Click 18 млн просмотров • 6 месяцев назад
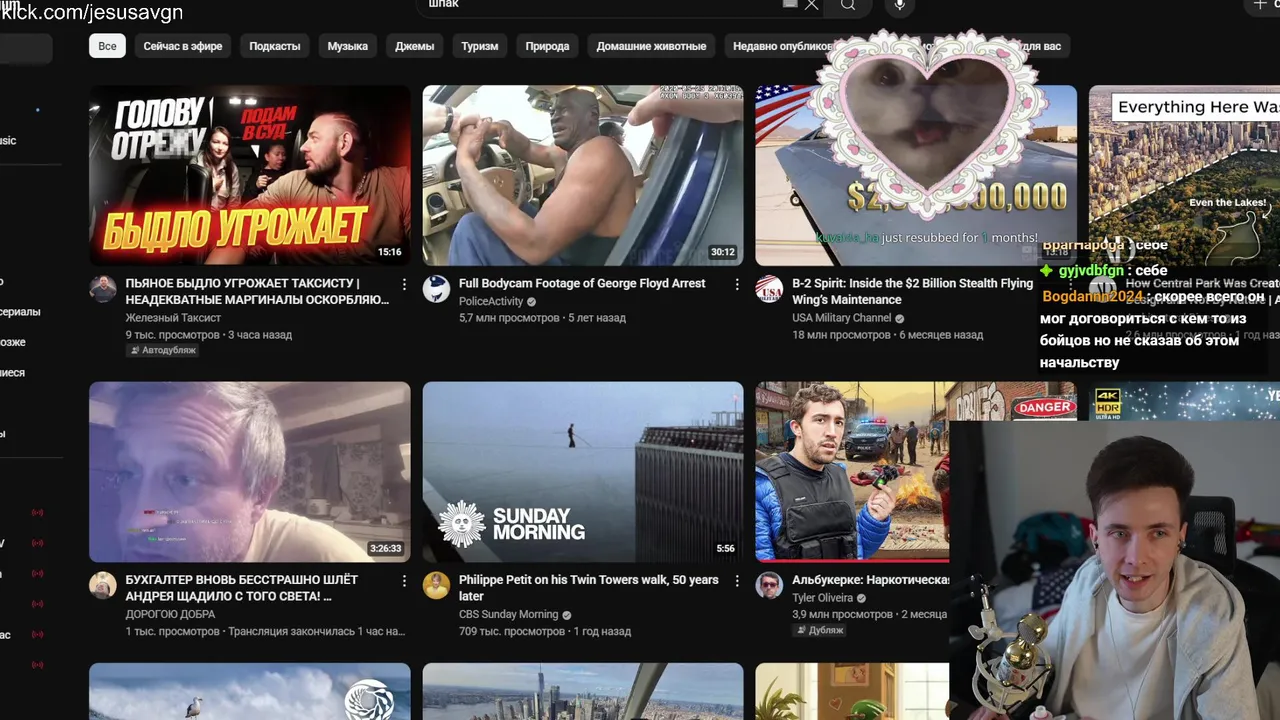1280x720 pixels. [888, 334]
